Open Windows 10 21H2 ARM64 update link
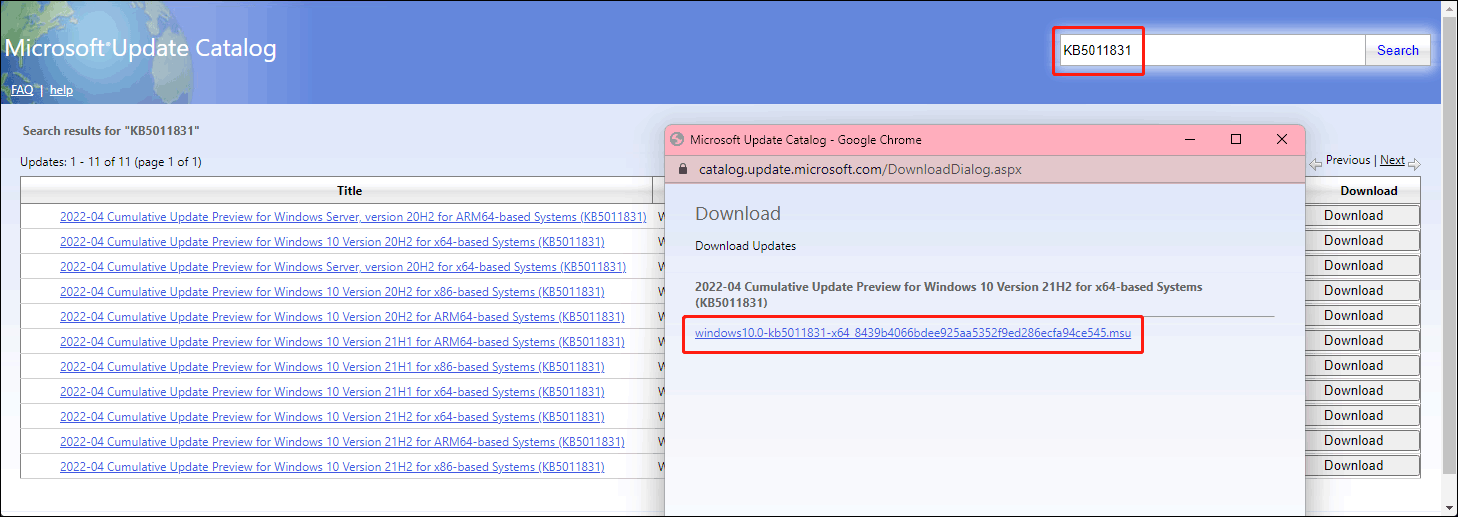 coord(342,441)
